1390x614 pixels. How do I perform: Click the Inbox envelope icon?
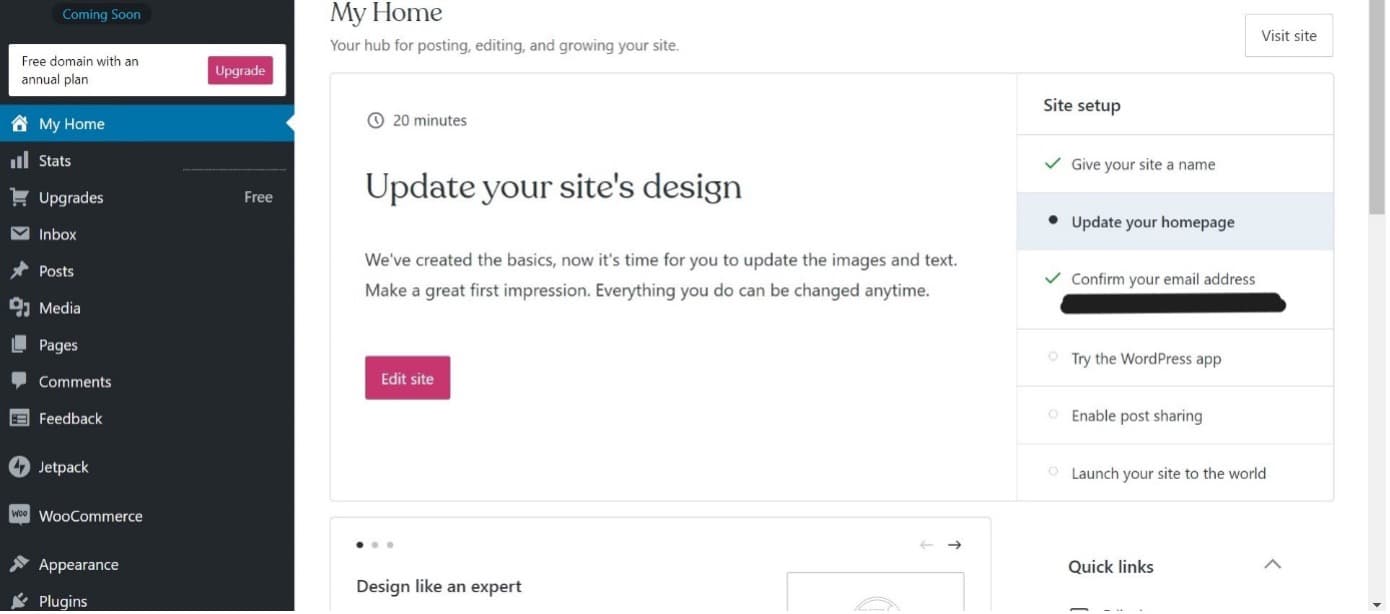19,234
